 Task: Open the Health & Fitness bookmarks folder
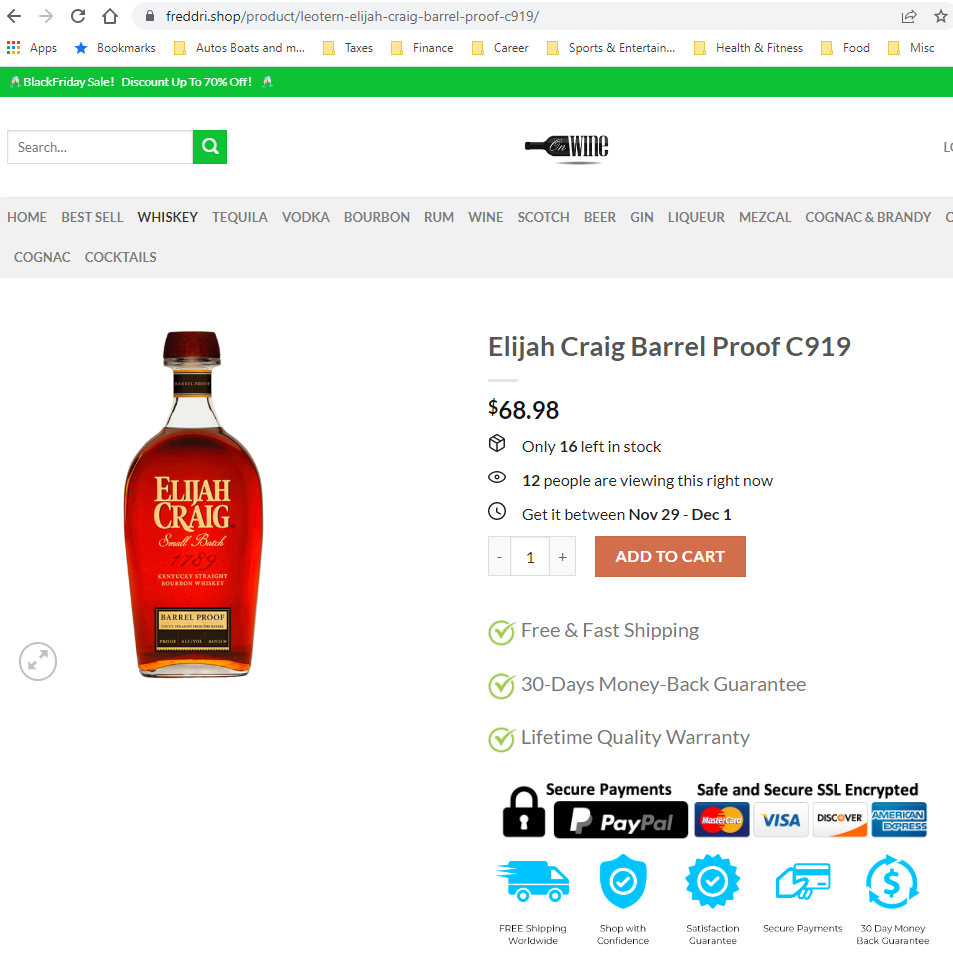(x=748, y=48)
